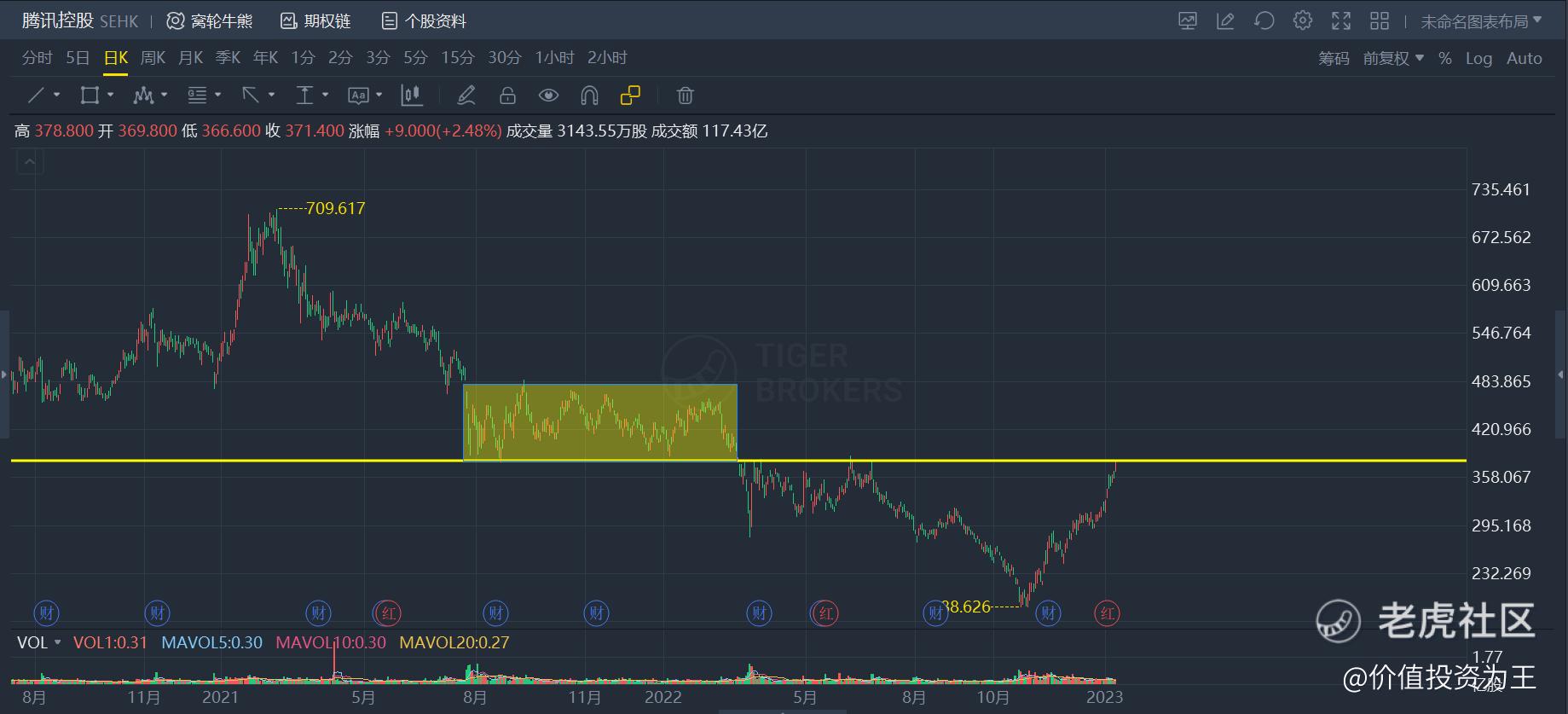Image resolution: width=1568 pixels, height=714 pixels.
Task: Click the 个股资料 stock profile icon
Action: point(389,21)
